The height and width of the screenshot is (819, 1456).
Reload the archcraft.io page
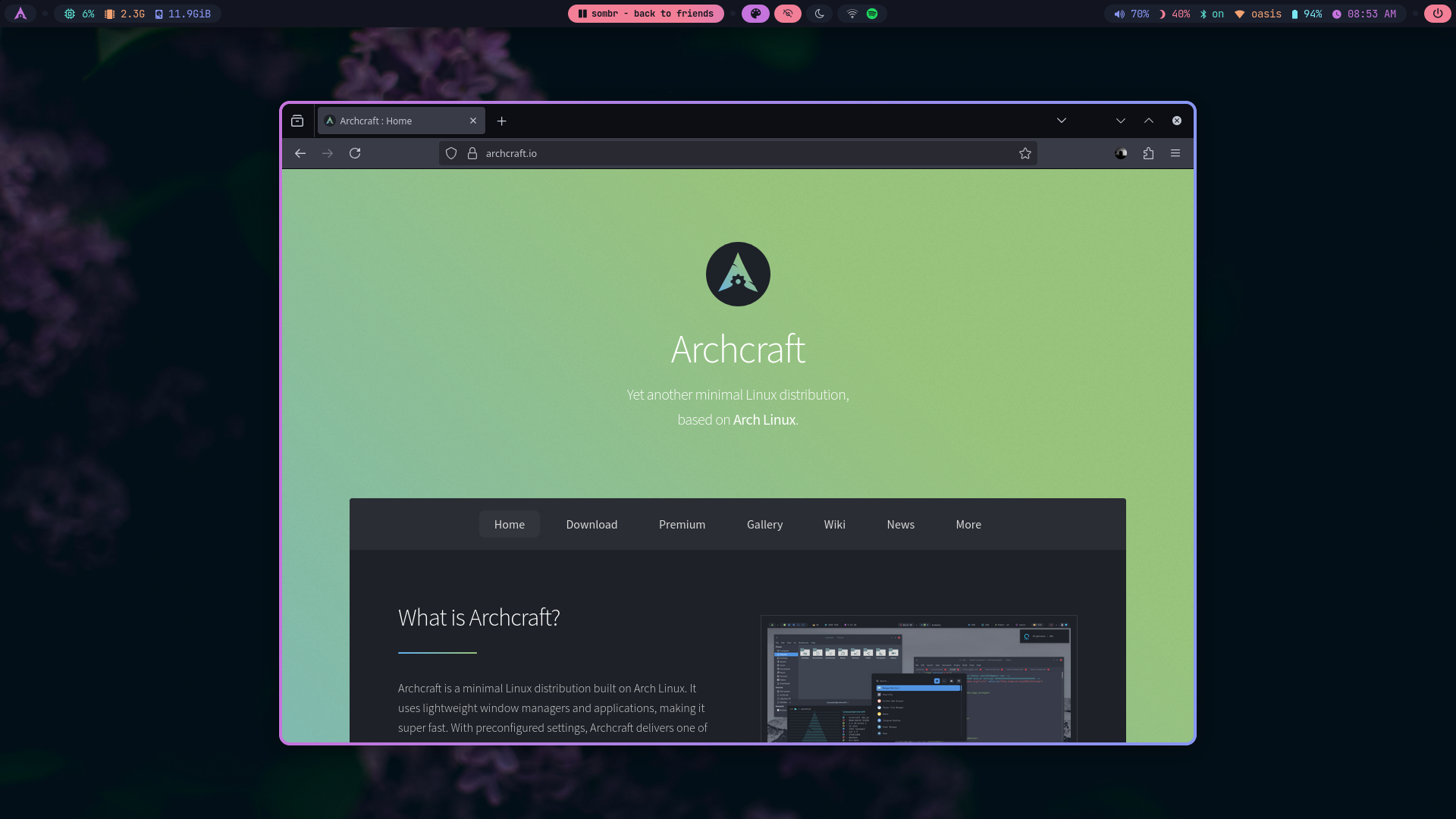point(355,153)
